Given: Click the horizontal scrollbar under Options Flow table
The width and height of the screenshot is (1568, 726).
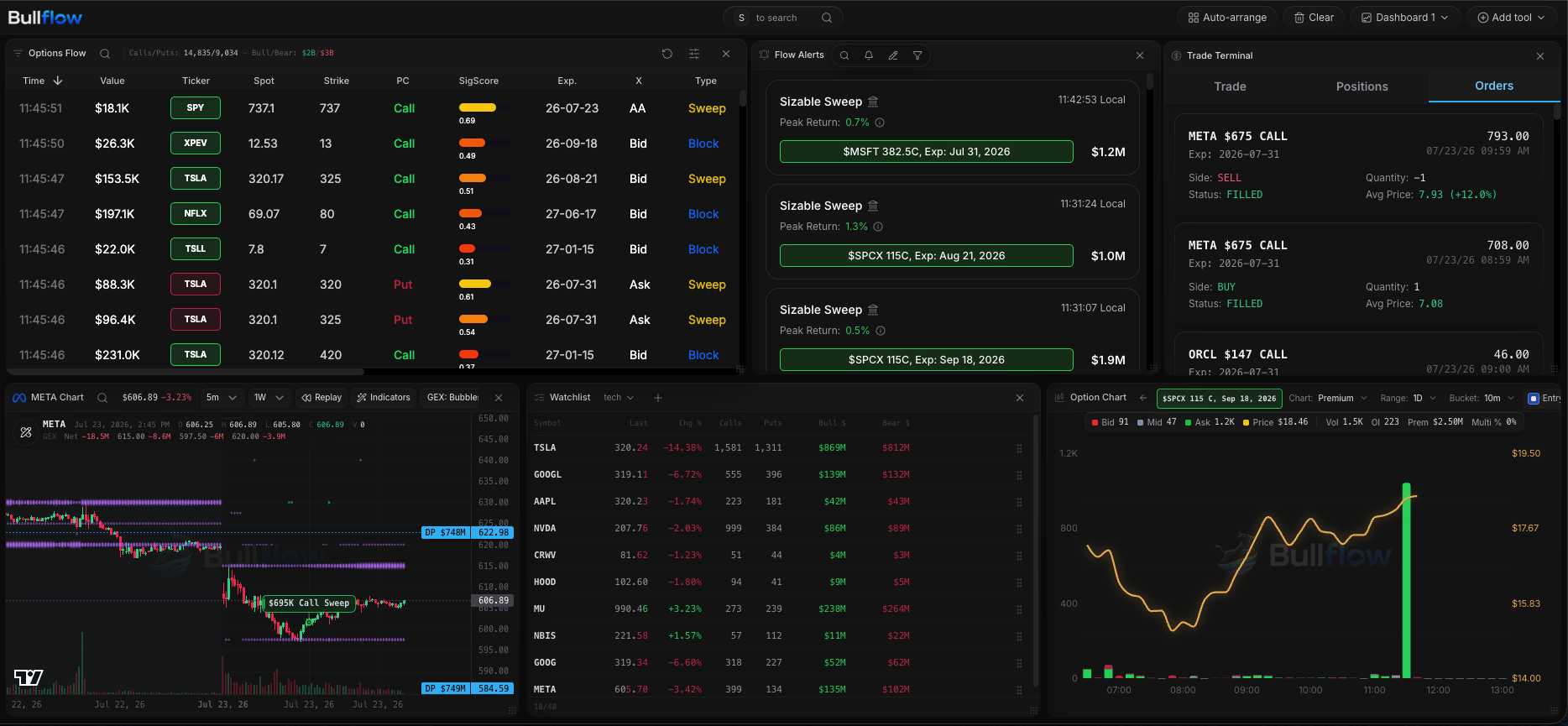Looking at the screenshot, I should pos(186,371).
